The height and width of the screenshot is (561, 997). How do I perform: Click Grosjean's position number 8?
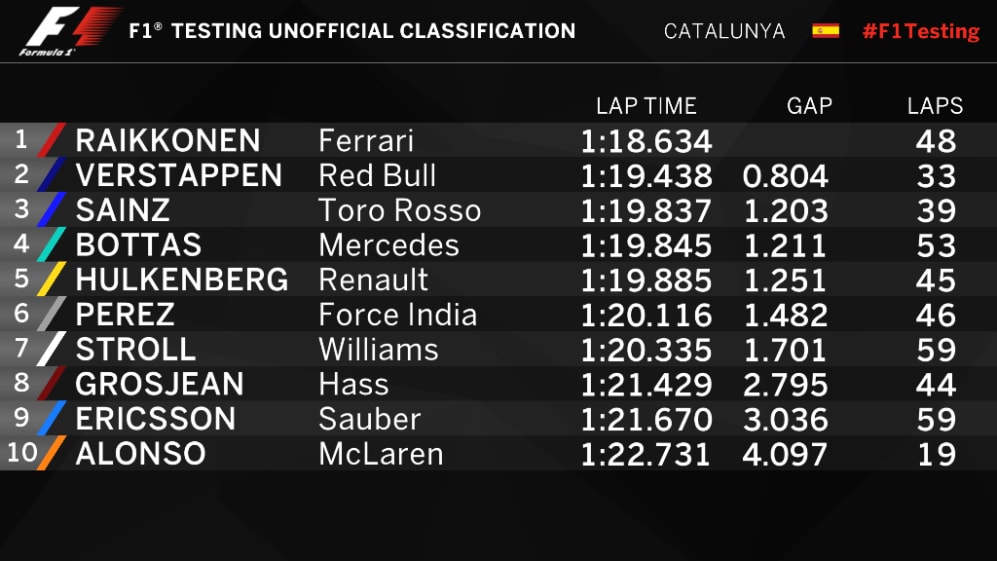[x=21, y=383]
